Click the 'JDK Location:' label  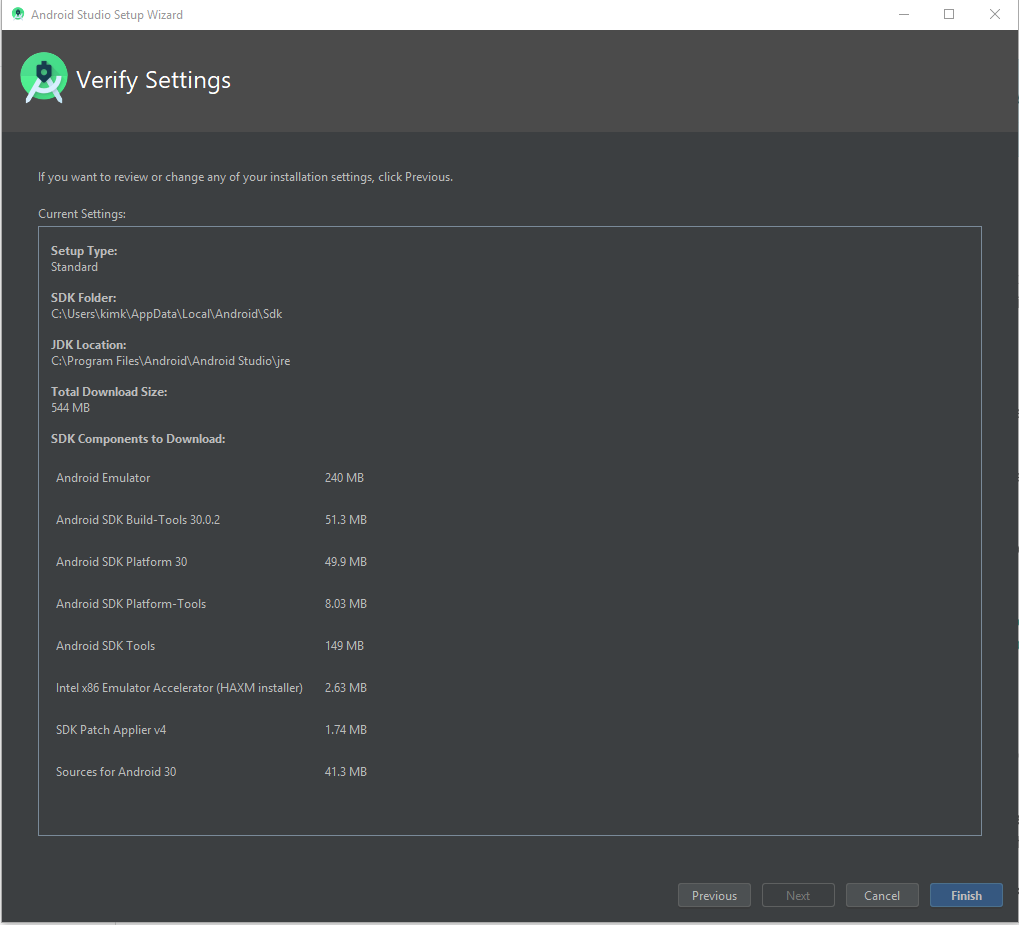coord(88,345)
